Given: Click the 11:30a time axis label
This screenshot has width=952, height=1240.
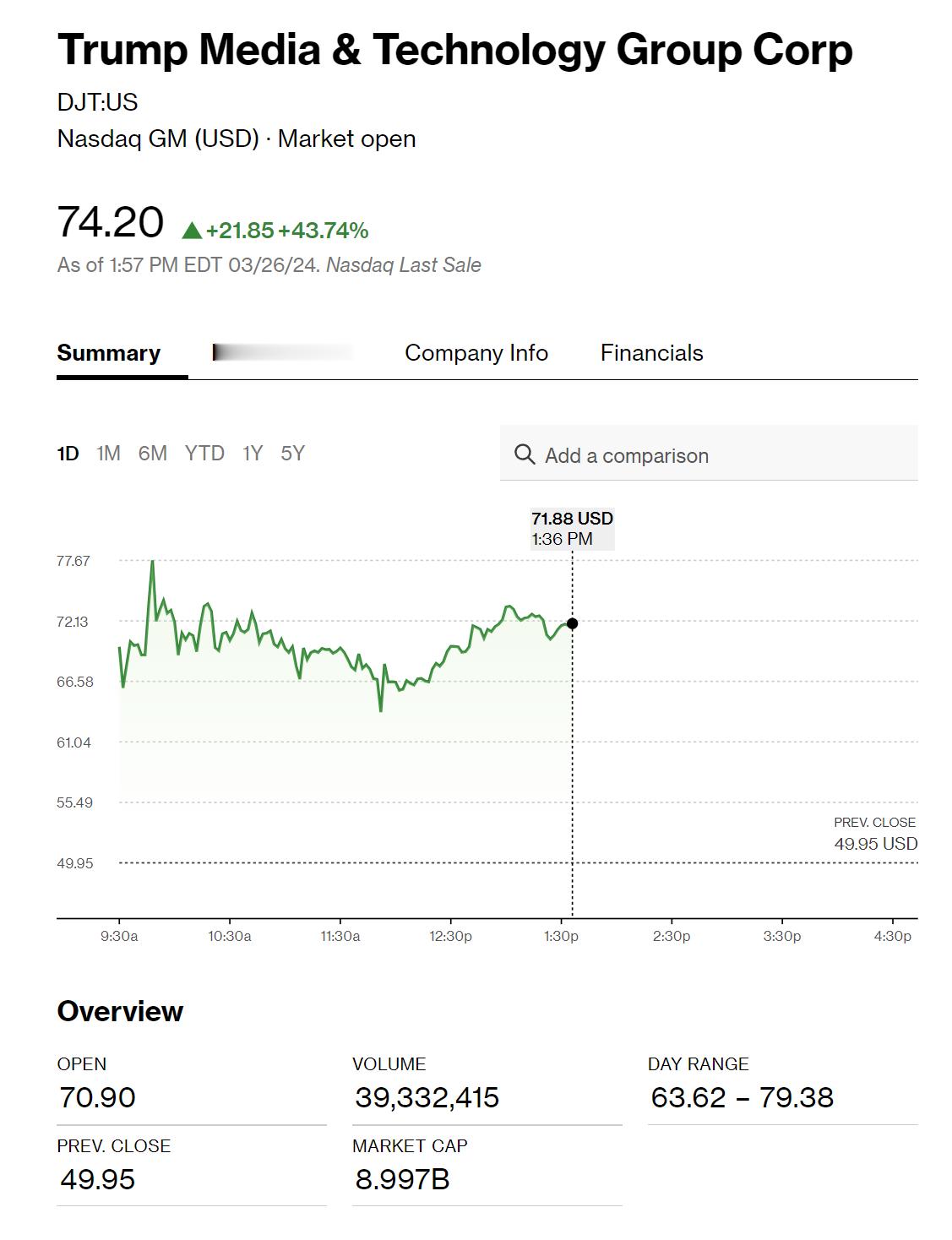Looking at the screenshot, I should pyautogui.click(x=340, y=936).
